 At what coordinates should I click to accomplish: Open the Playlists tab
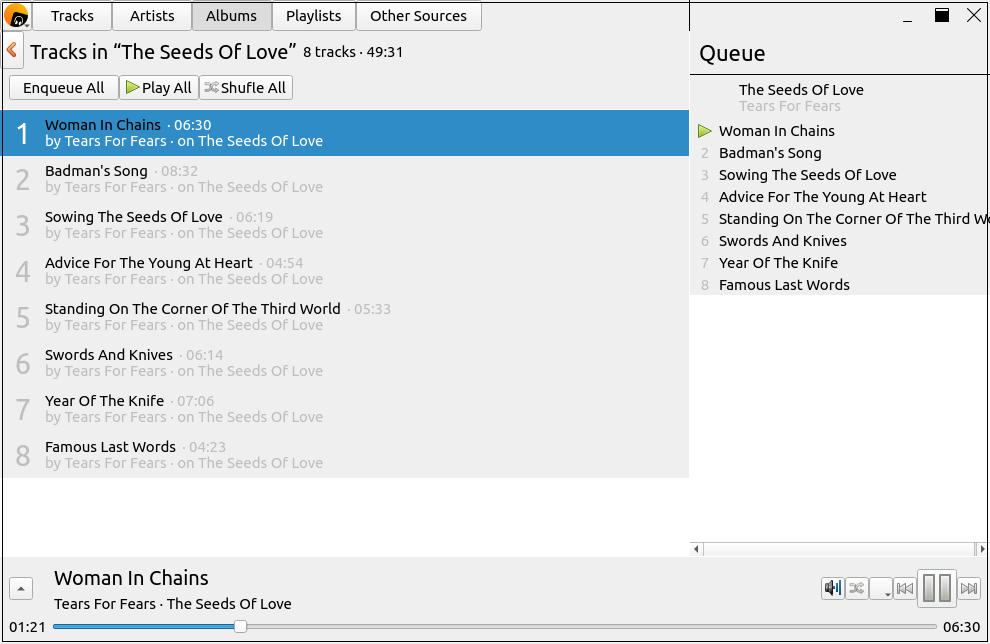[x=314, y=16]
